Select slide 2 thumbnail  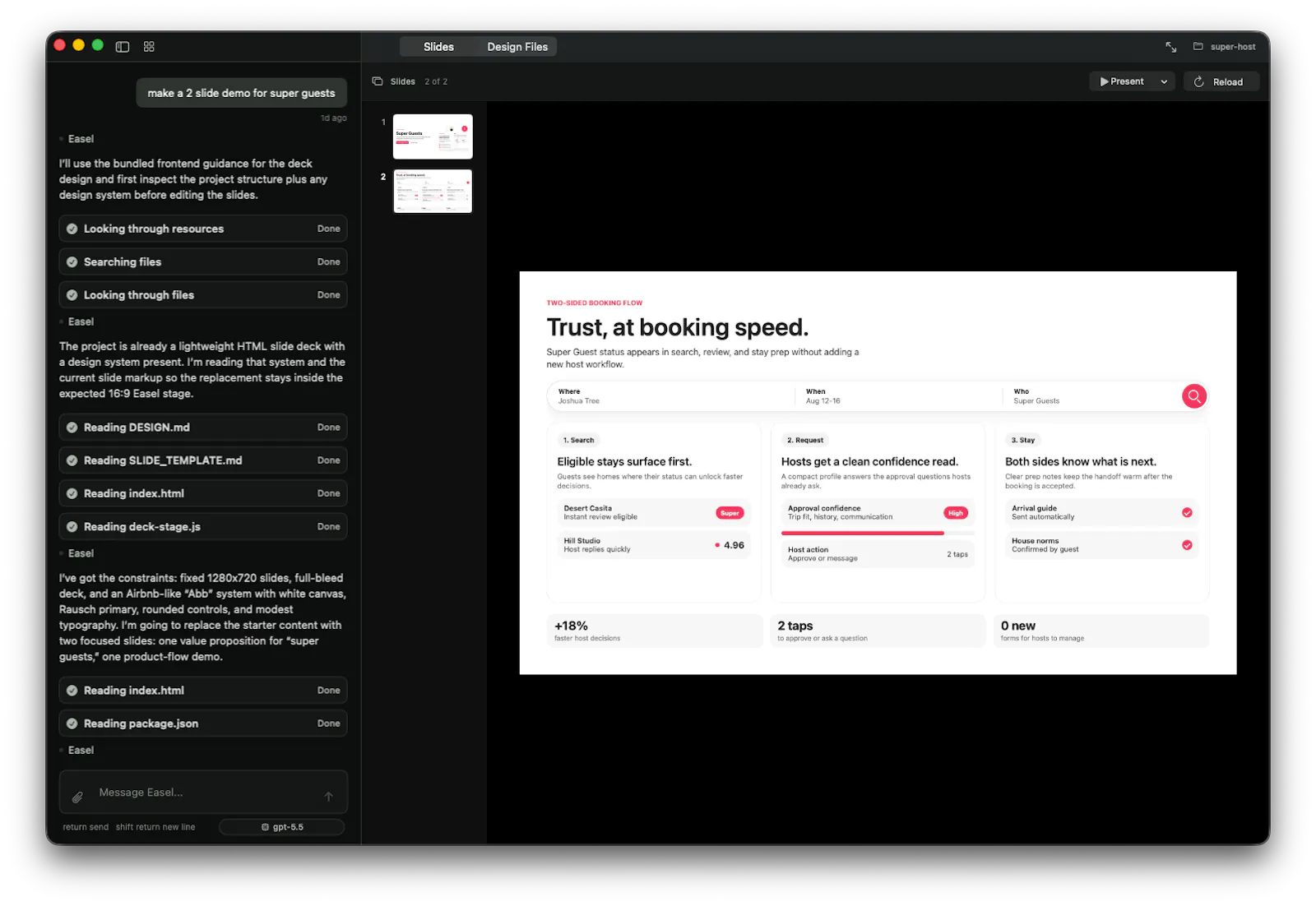(x=433, y=191)
